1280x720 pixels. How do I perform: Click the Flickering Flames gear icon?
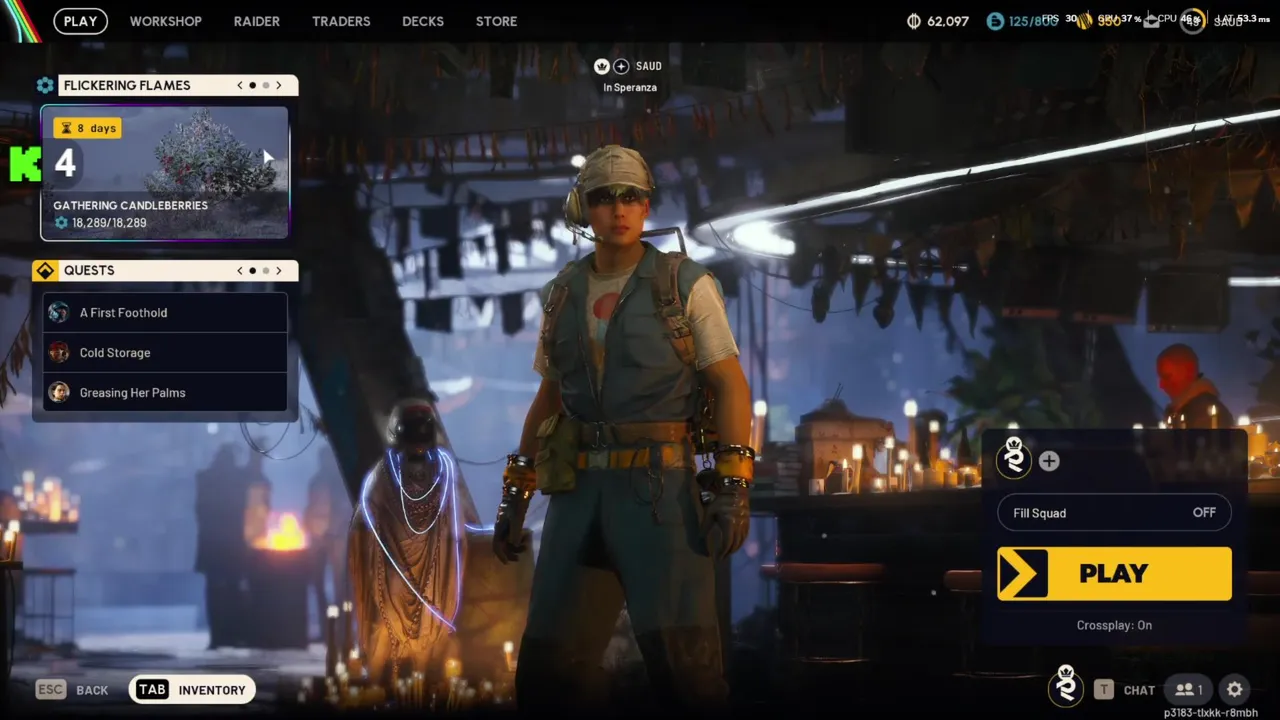45,86
